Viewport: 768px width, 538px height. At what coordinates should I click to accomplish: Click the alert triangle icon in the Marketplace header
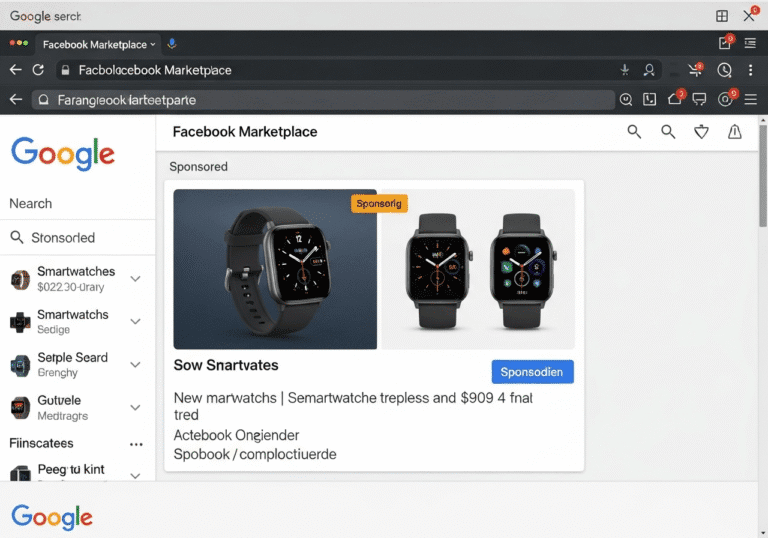pyautogui.click(x=734, y=131)
